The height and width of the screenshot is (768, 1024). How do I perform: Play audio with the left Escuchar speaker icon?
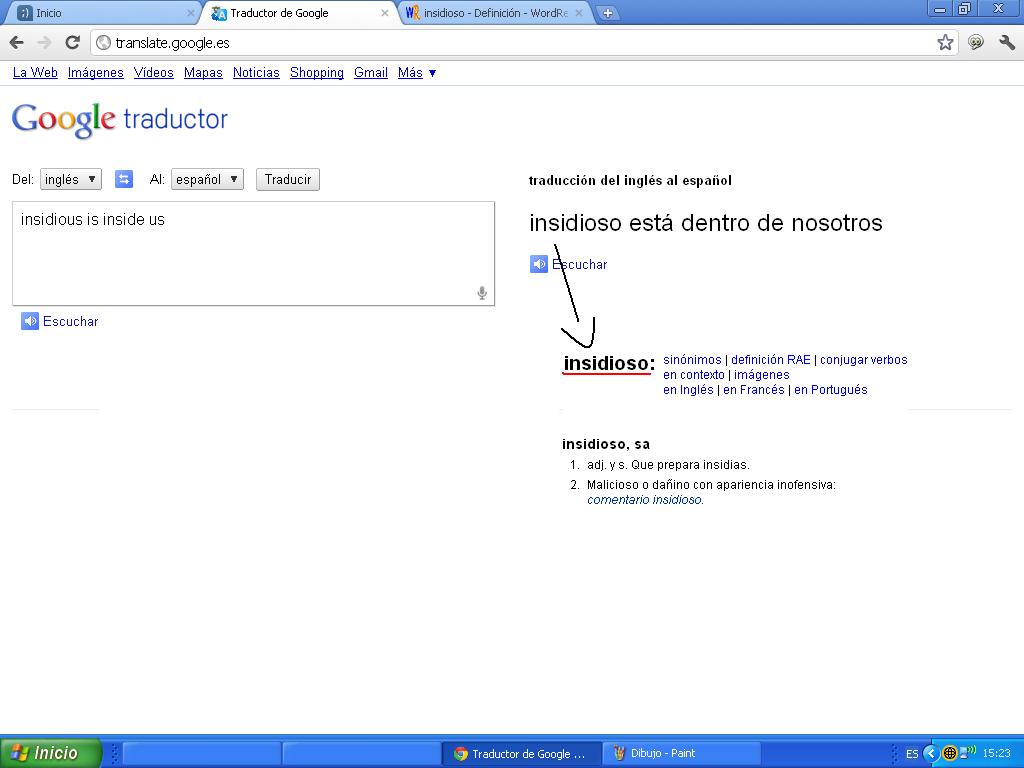(x=30, y=321)
